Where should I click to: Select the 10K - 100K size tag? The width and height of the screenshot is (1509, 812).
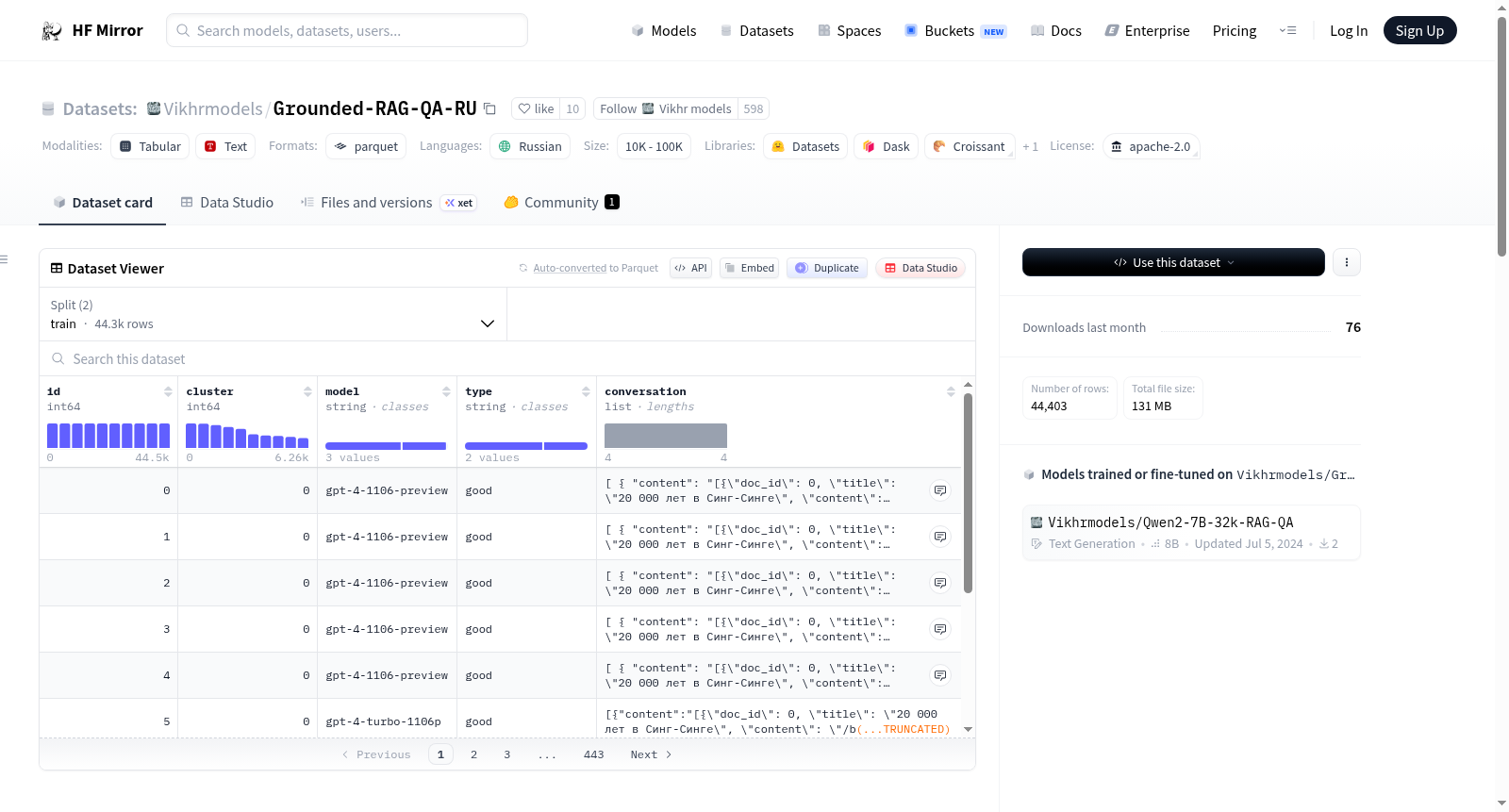click(654, 146)
